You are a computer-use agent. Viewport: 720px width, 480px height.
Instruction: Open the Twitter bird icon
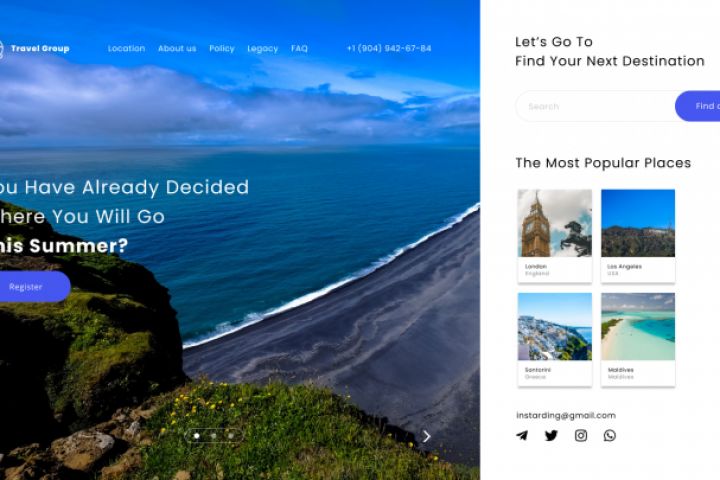(551, 435)
